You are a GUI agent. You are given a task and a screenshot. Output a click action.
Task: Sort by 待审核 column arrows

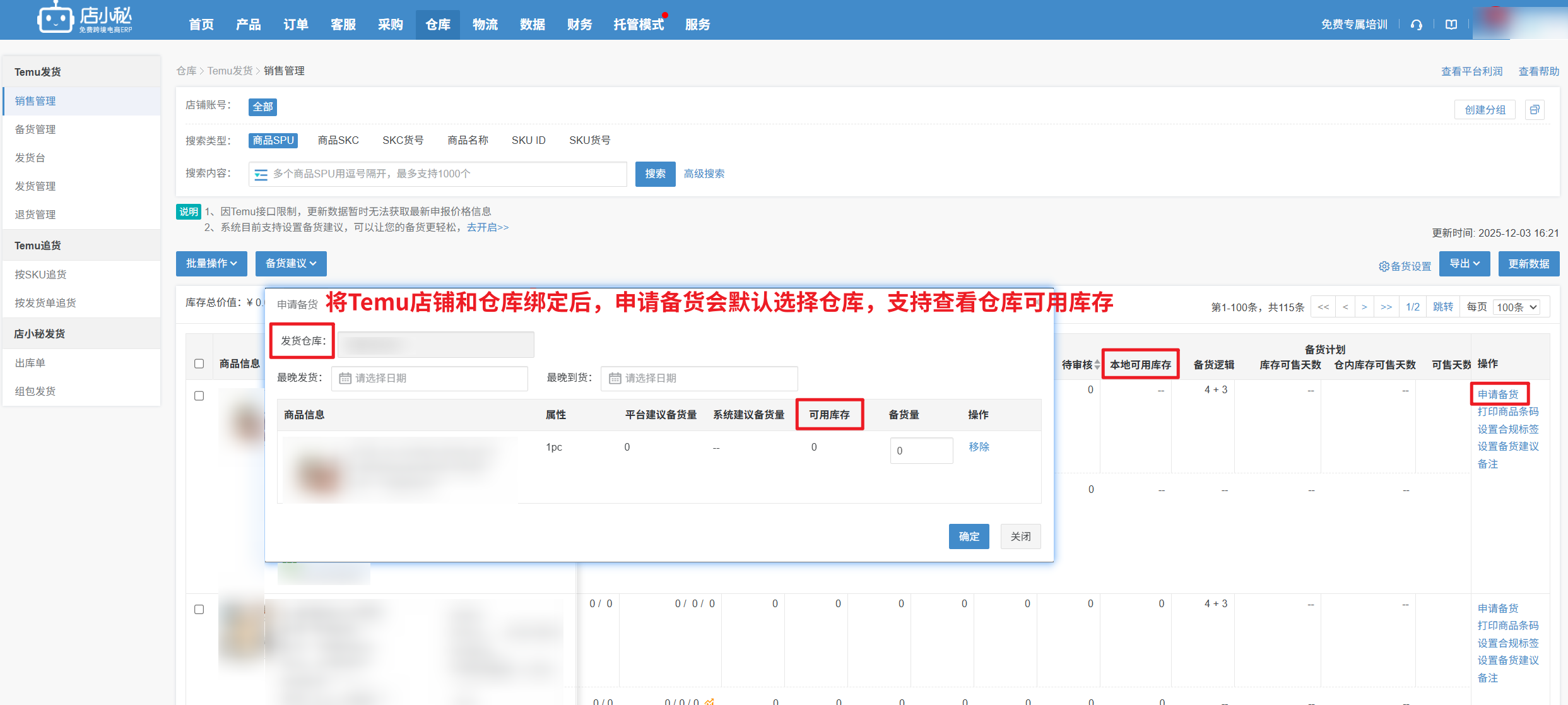pyautogui.click(x=1097, y=365)
